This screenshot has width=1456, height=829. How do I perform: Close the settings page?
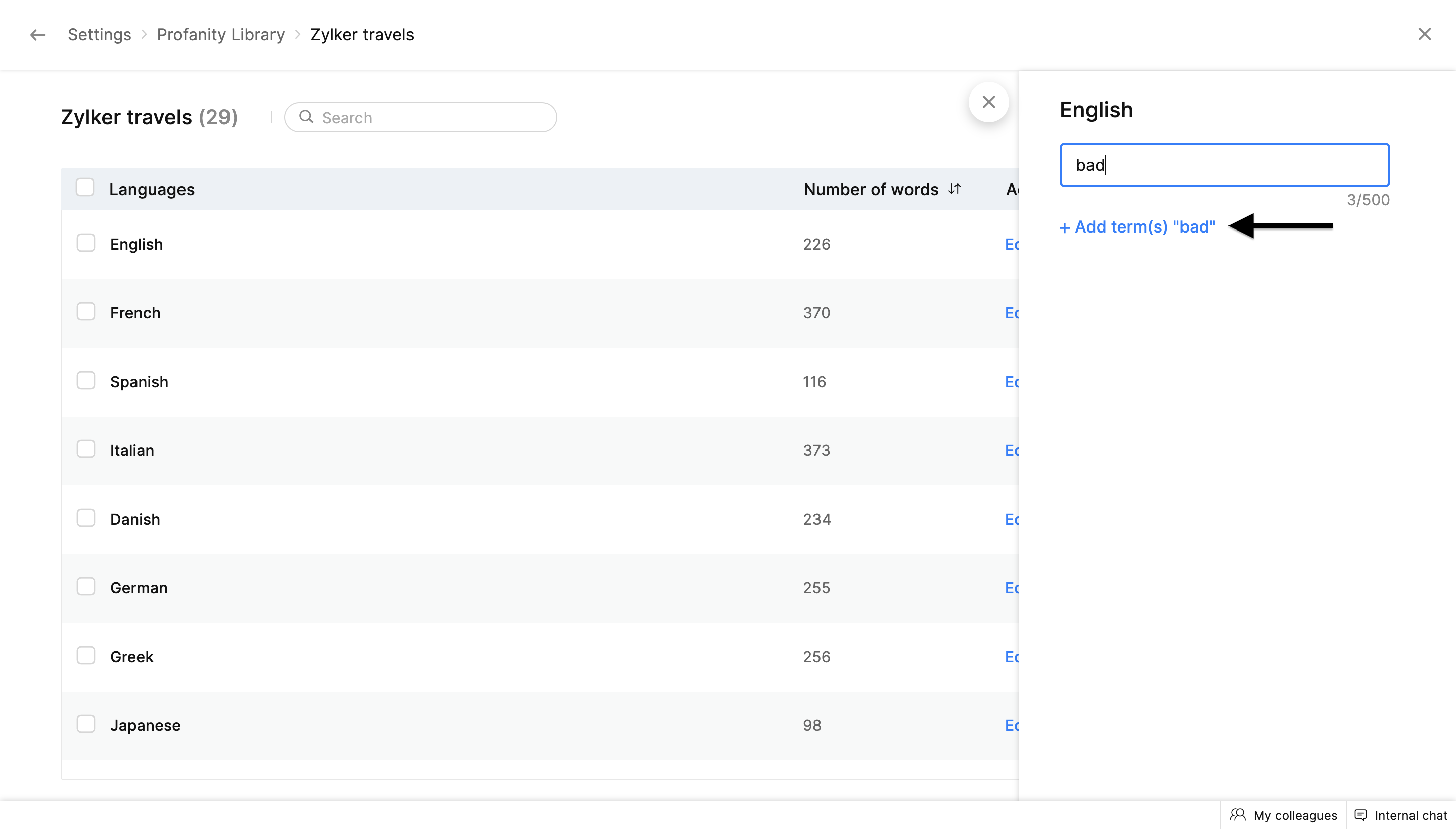click(x=1424, y=34)
